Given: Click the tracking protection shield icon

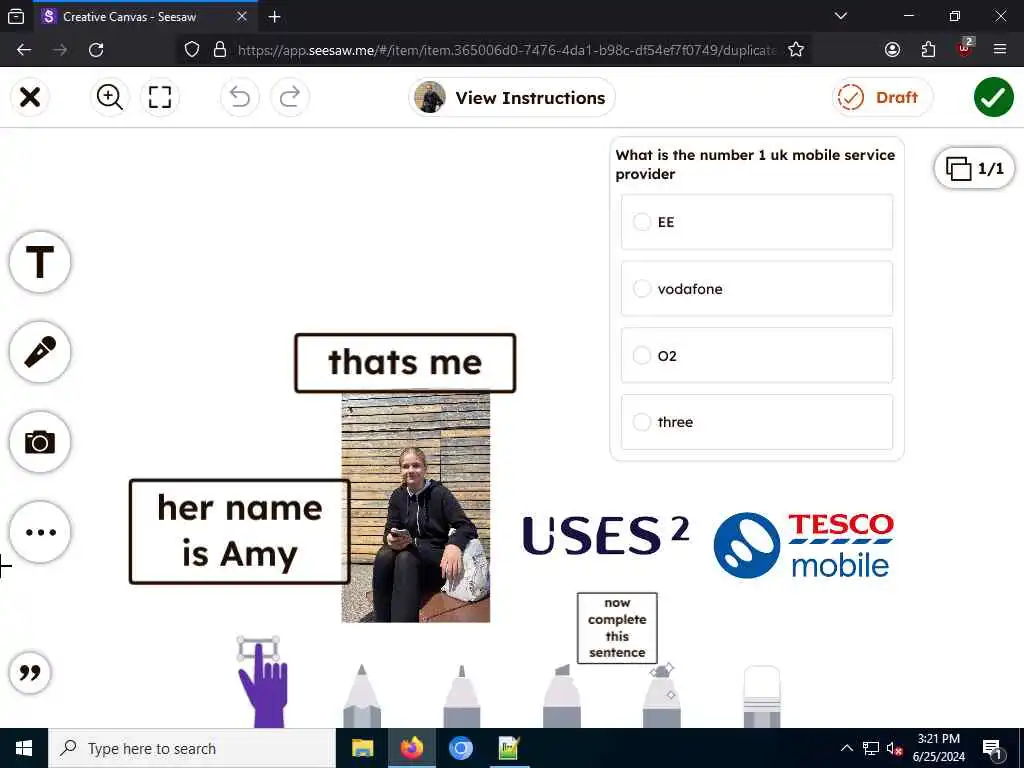Looking at the screenshot, I should (x=191, y=50).
